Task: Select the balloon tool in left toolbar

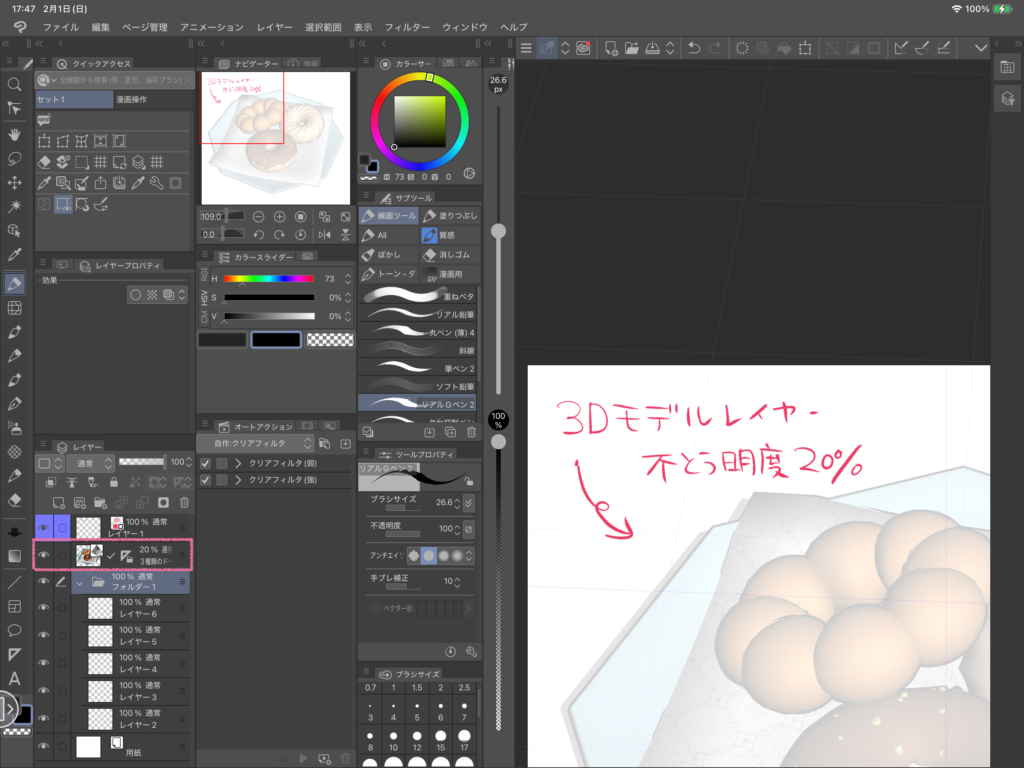Action: pos(14,630)
